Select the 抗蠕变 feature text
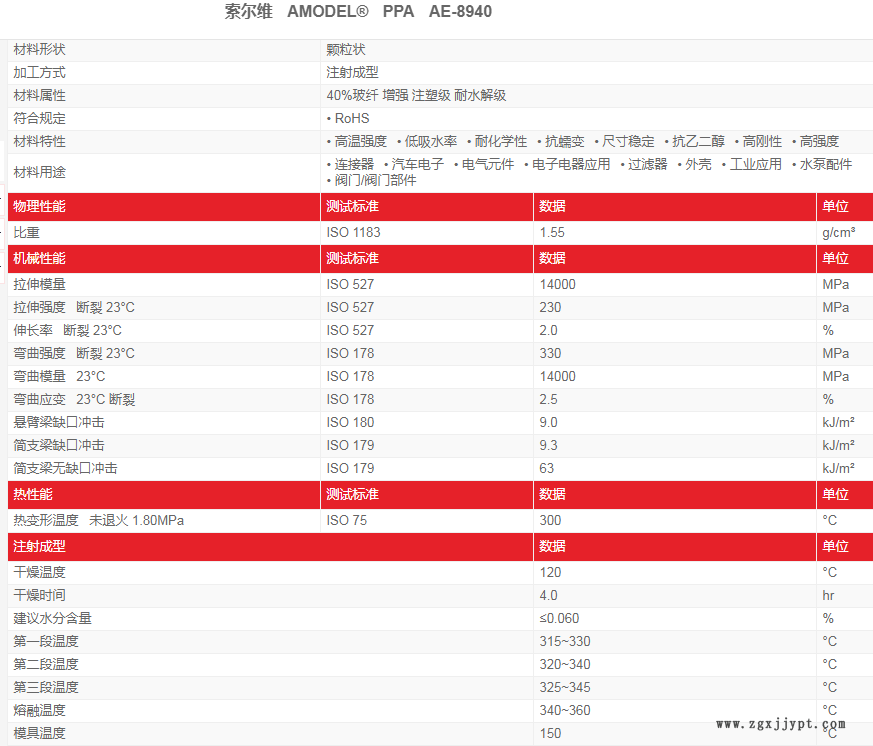 (564, 142)
